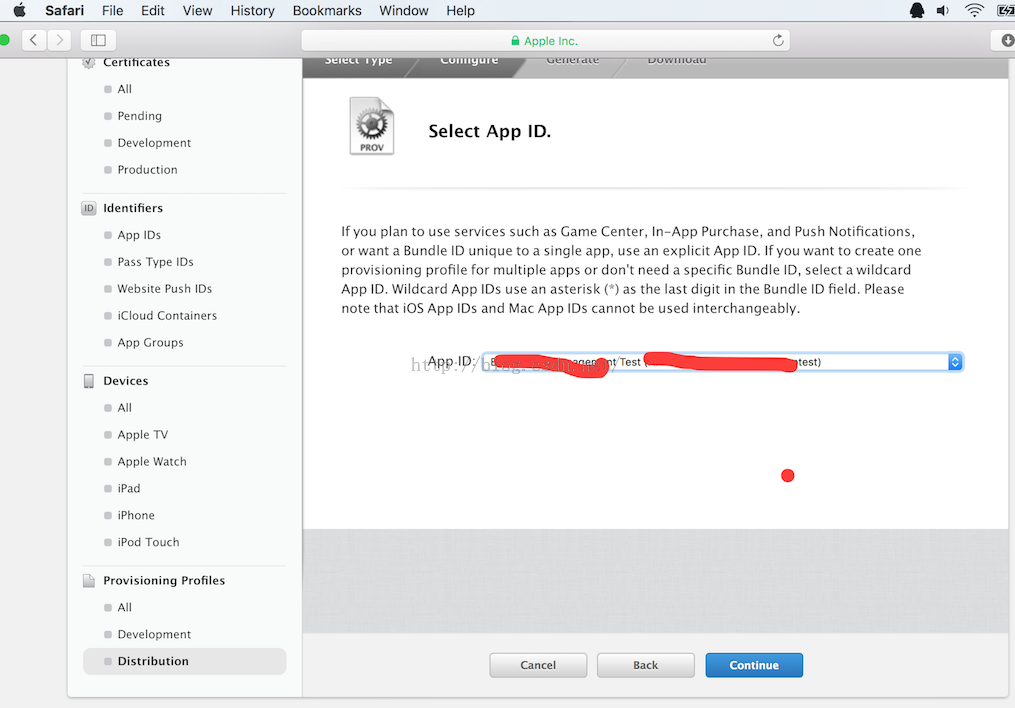1015x708 pixels.
Task: Open the Apple menu logo
Action: [19, 10]
